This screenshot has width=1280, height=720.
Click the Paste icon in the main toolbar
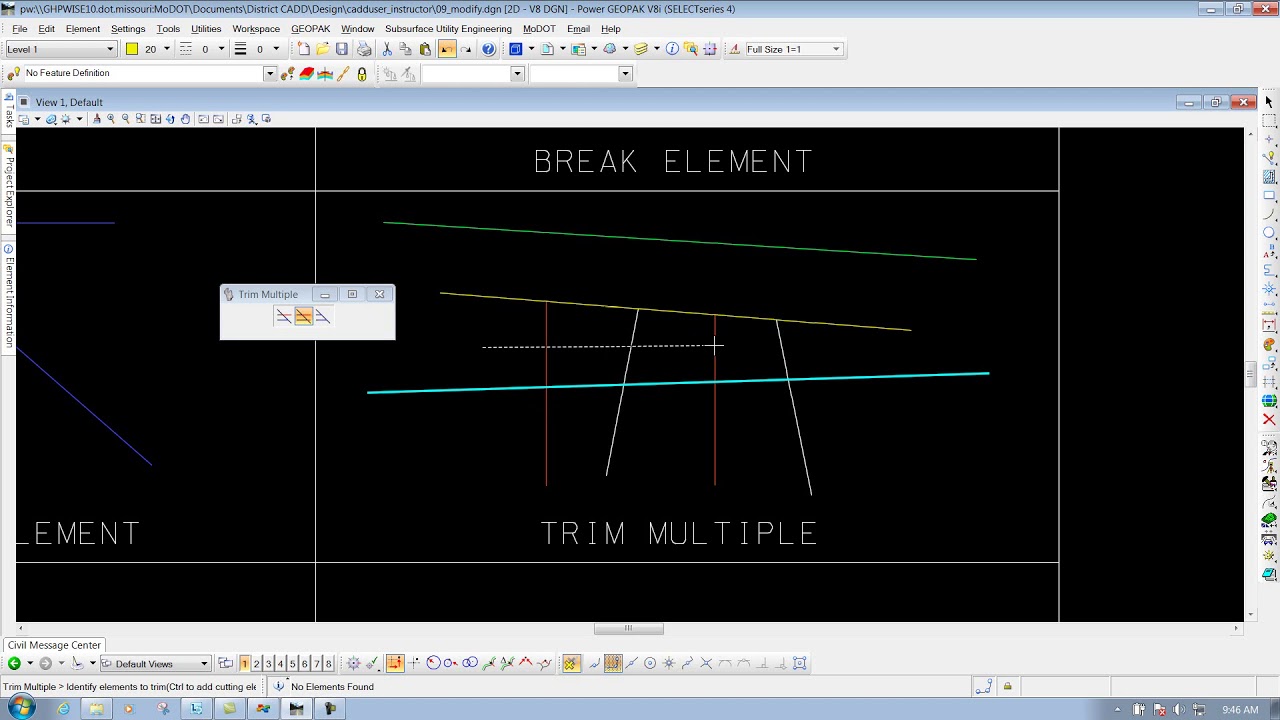425,49
